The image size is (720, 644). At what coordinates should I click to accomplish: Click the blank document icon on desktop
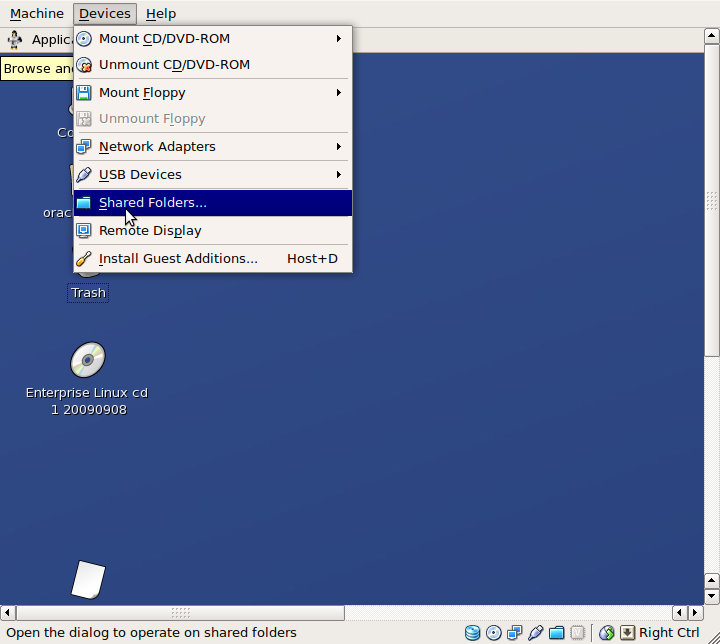[x=88, y=580]
